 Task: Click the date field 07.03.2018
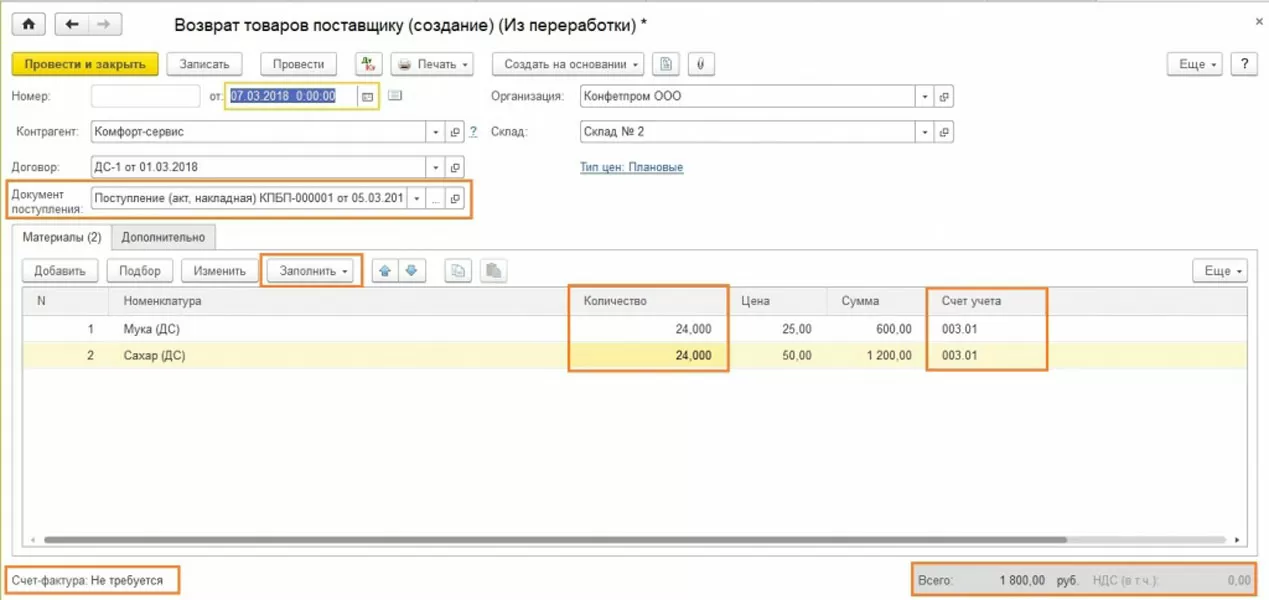pyautogui.click(x=293, y=97)
